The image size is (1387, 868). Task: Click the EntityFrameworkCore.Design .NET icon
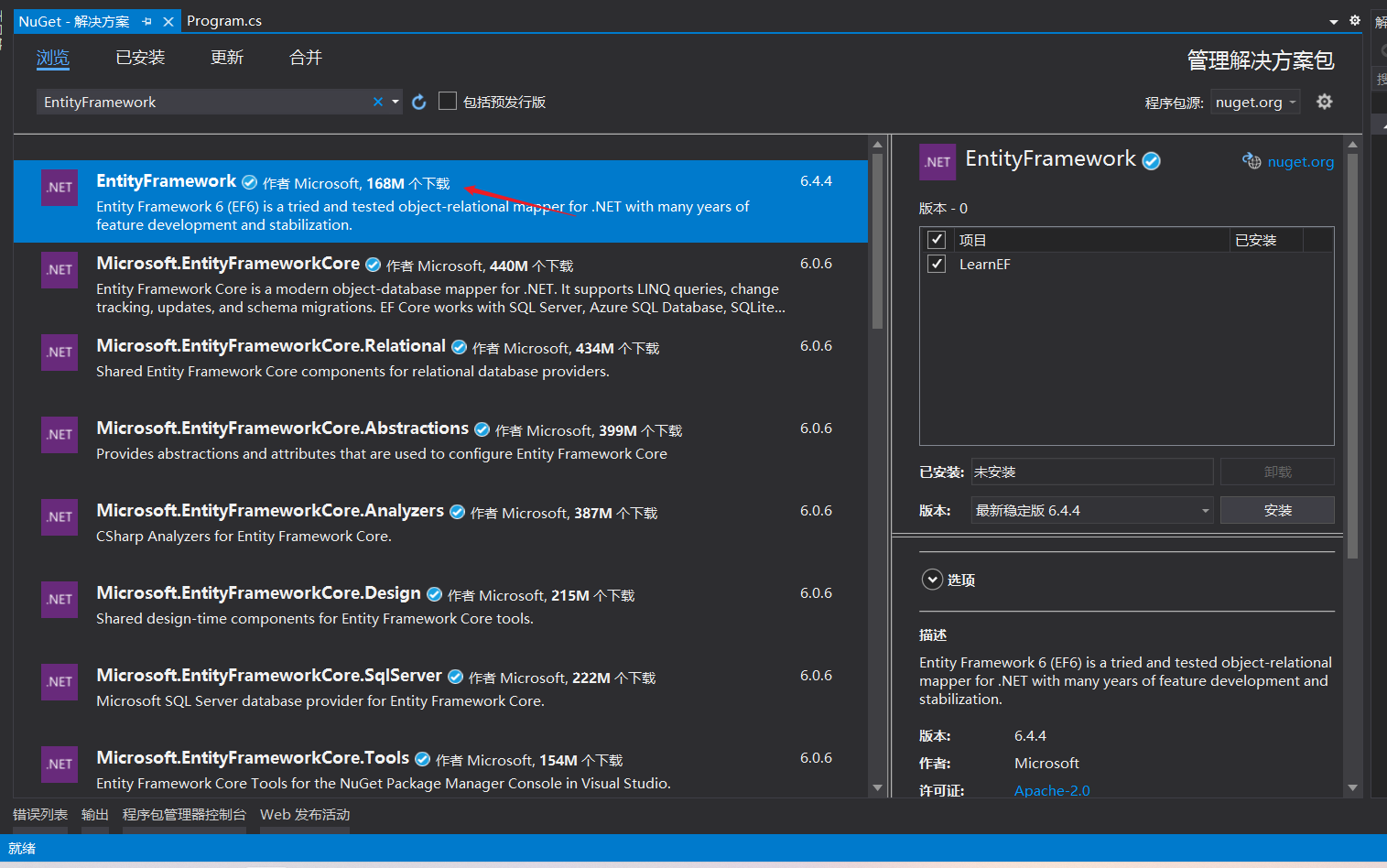[60, 600]
